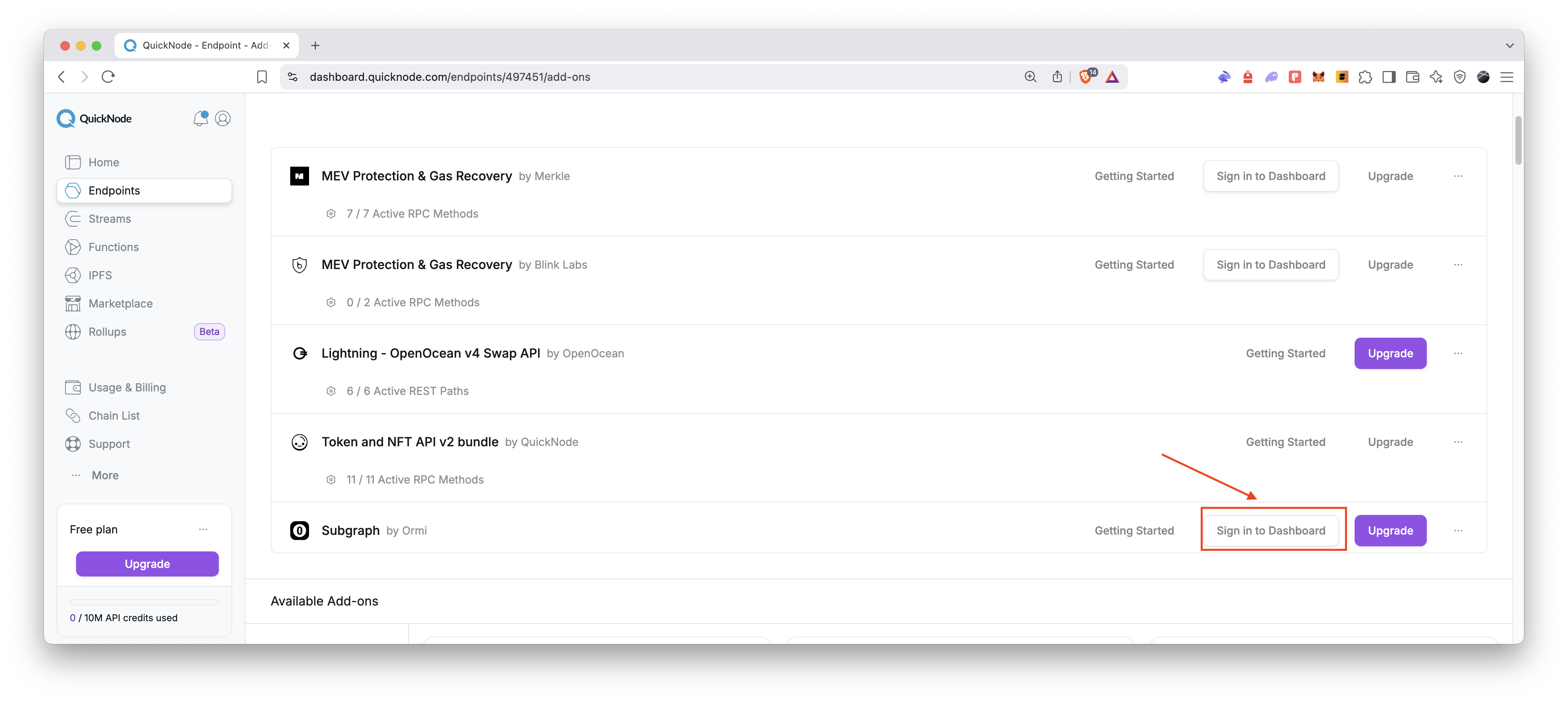This screenshot has width=1568, height=702.
Task: Click Token and NFT API bundle icon
Action: pos(300,442)
